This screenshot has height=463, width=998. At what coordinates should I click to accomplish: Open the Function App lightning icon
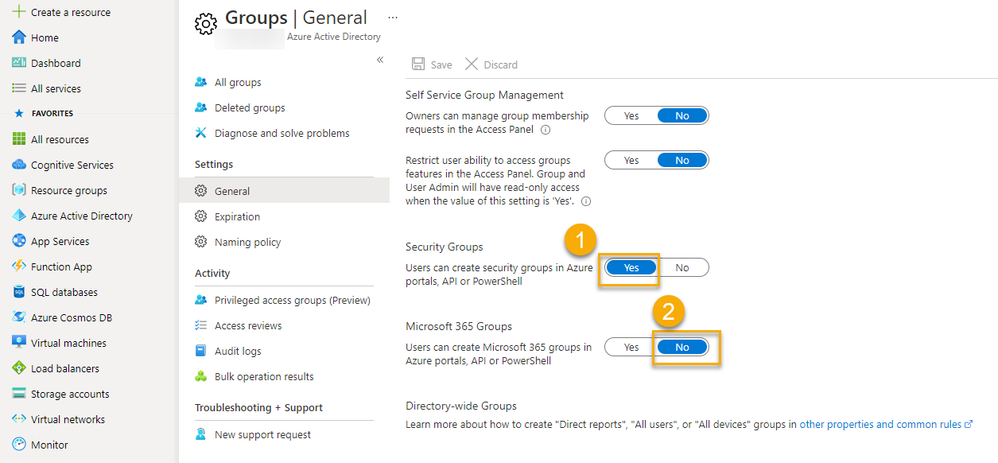click(x=19, y=267)
